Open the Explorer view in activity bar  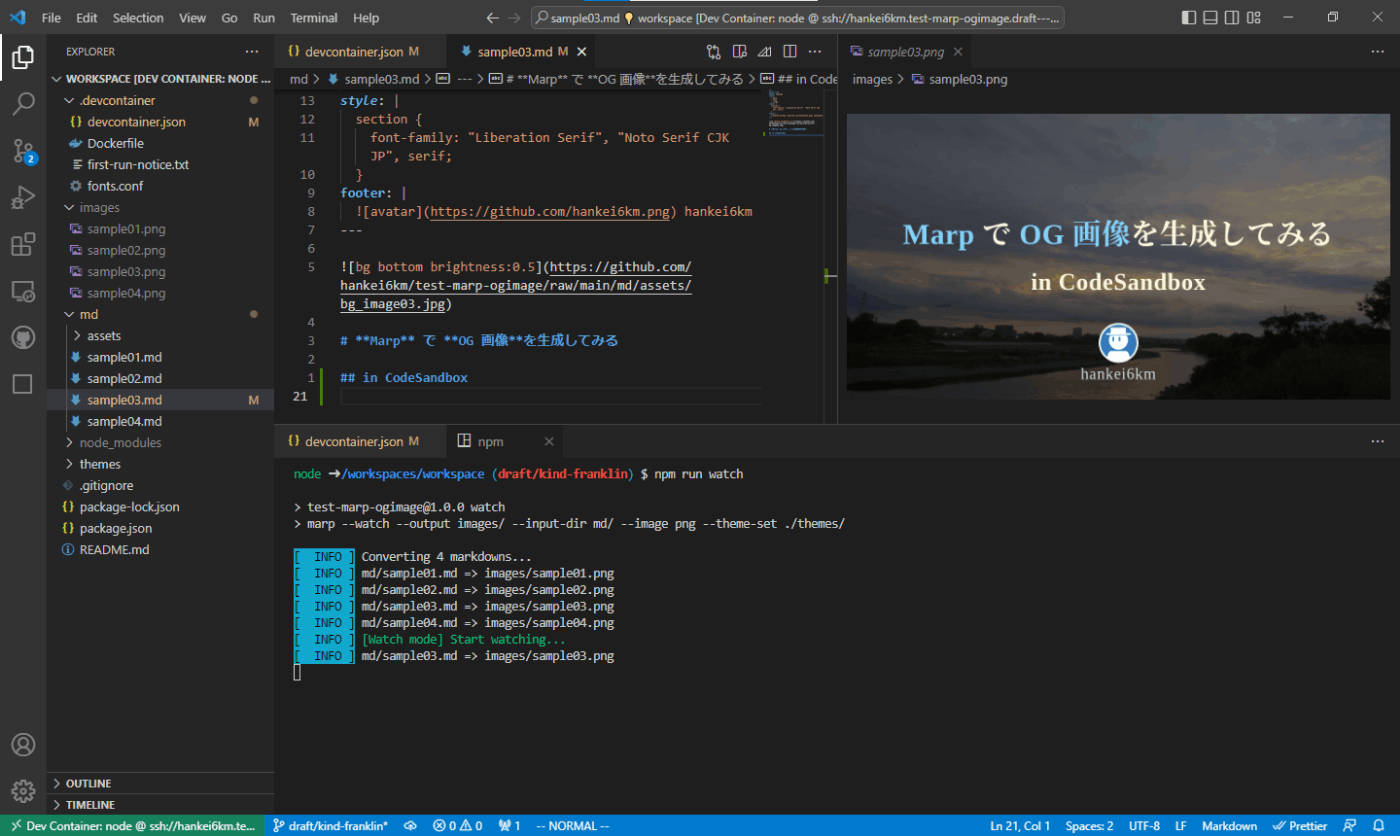[x=22, y=58]
